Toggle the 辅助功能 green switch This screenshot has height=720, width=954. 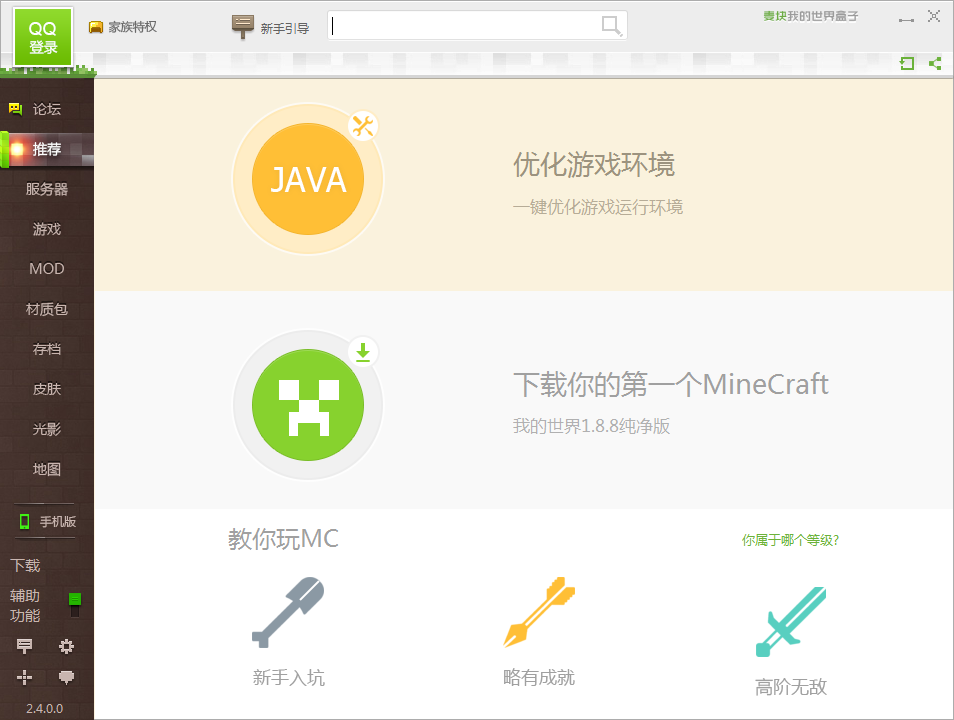75,604
